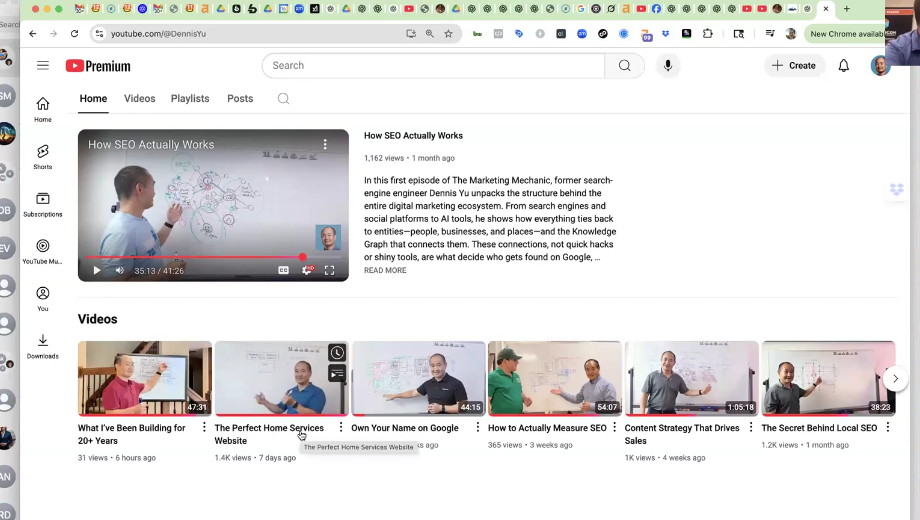Switch to the Videos tab
The image size is (920, 520).
click(x=139, y=99)
